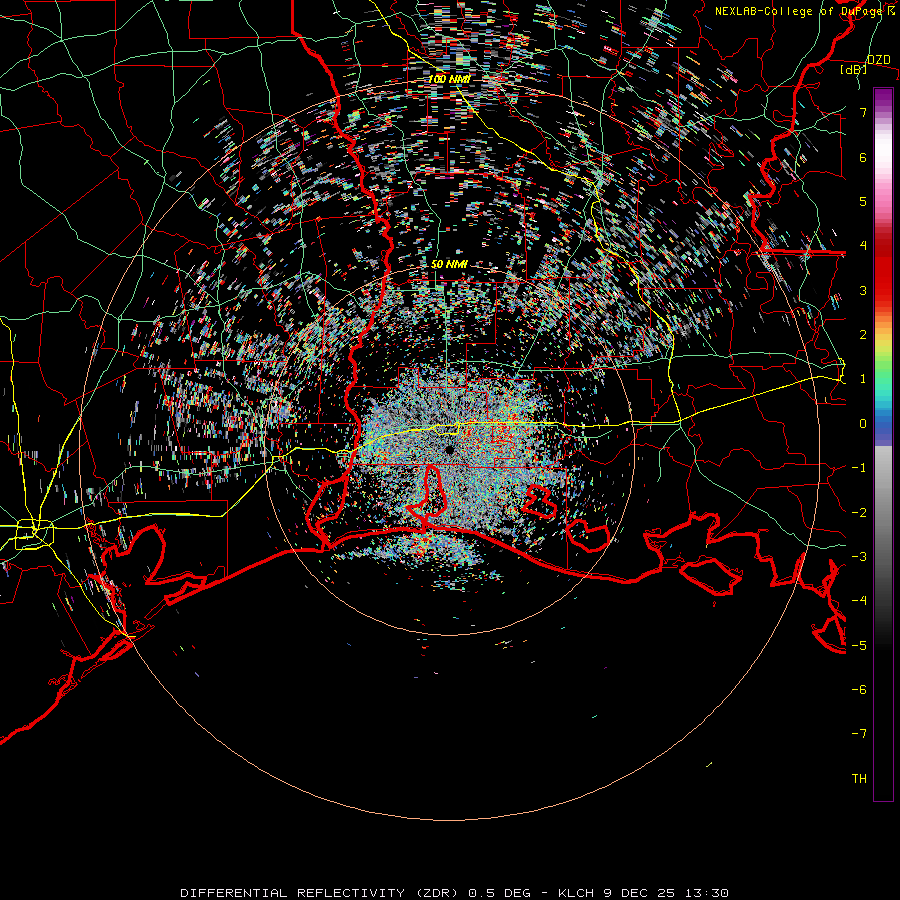Click the -6 tick label on color scale
Image resolution: width=900 pixels, height=900 pixels.
tap(859, 690)
